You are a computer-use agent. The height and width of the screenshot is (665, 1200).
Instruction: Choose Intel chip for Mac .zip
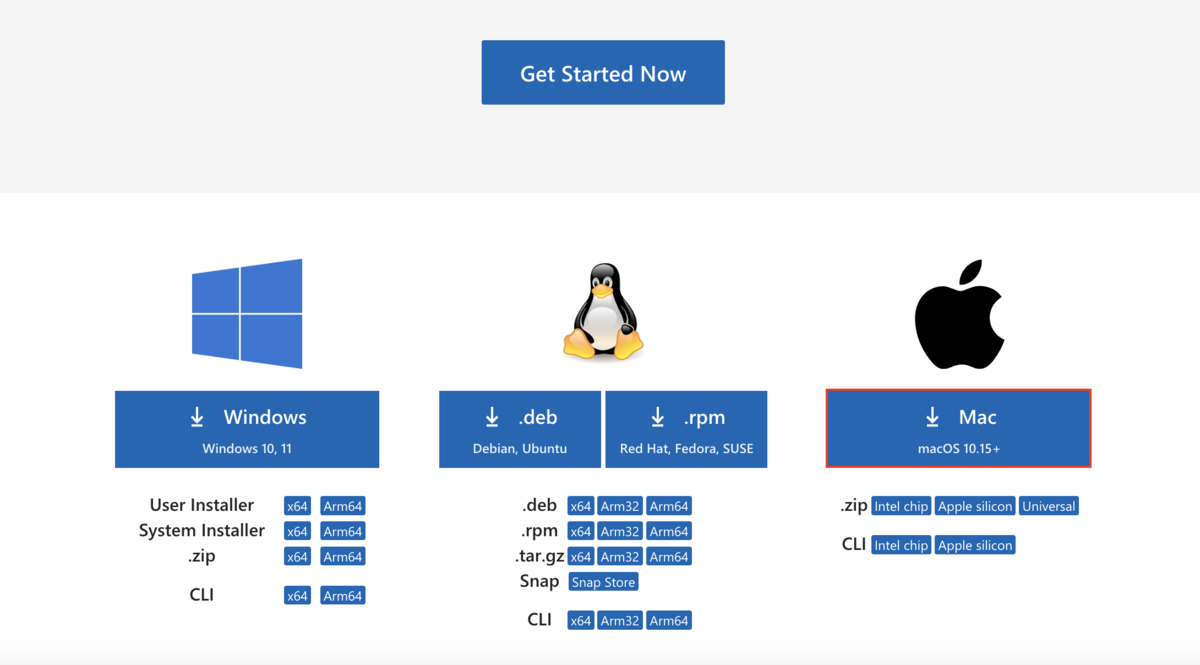click(901, 506)
